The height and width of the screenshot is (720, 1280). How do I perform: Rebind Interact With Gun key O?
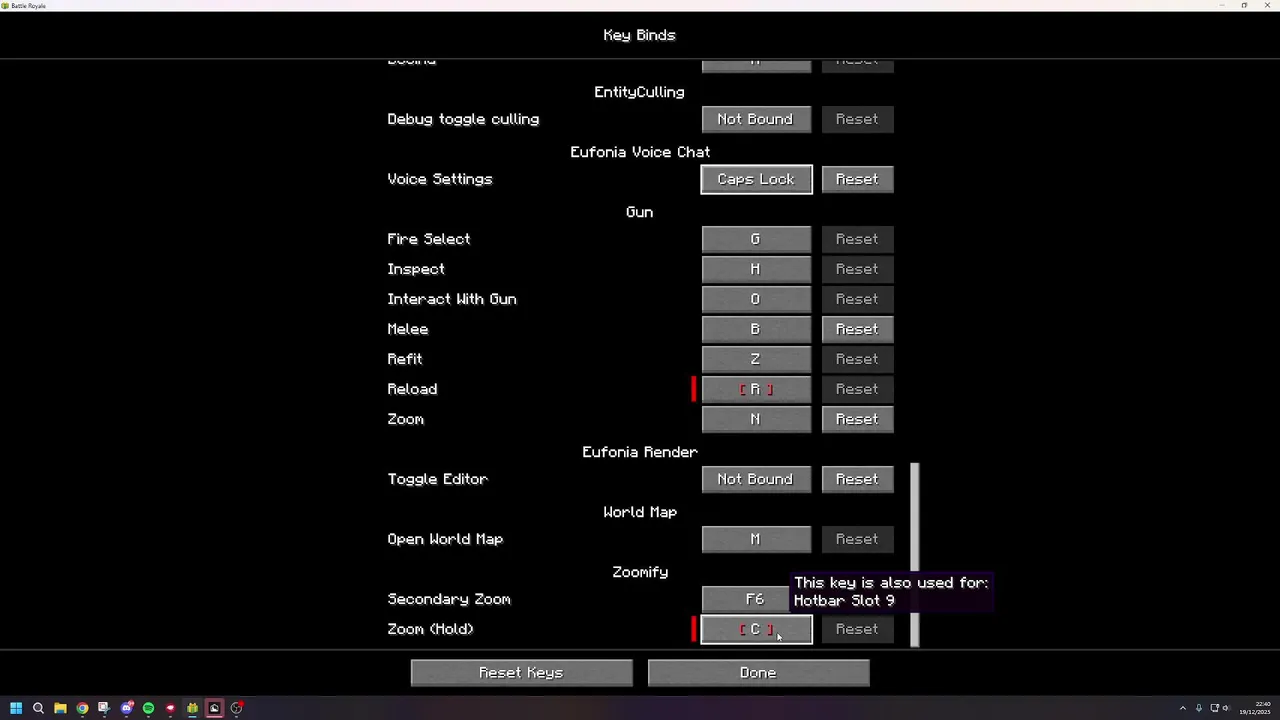pyautogui.click(x=756, y=299)
